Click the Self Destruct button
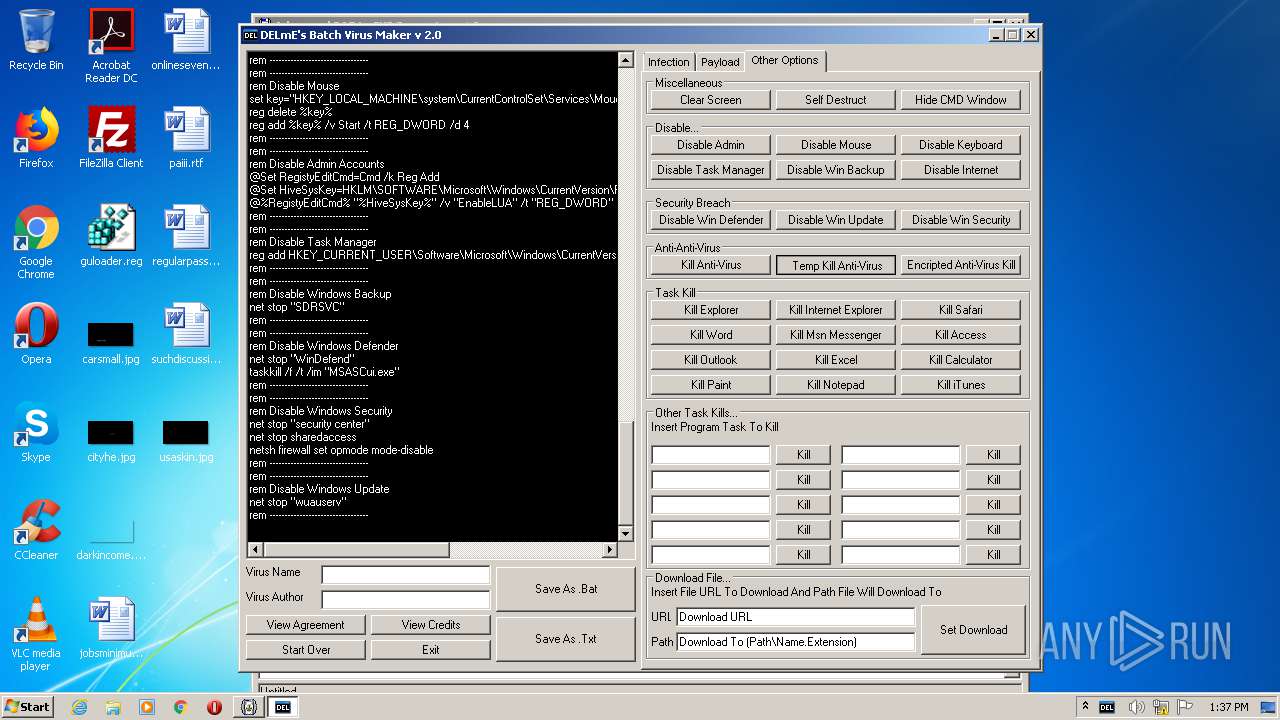 tap(836, 100)
